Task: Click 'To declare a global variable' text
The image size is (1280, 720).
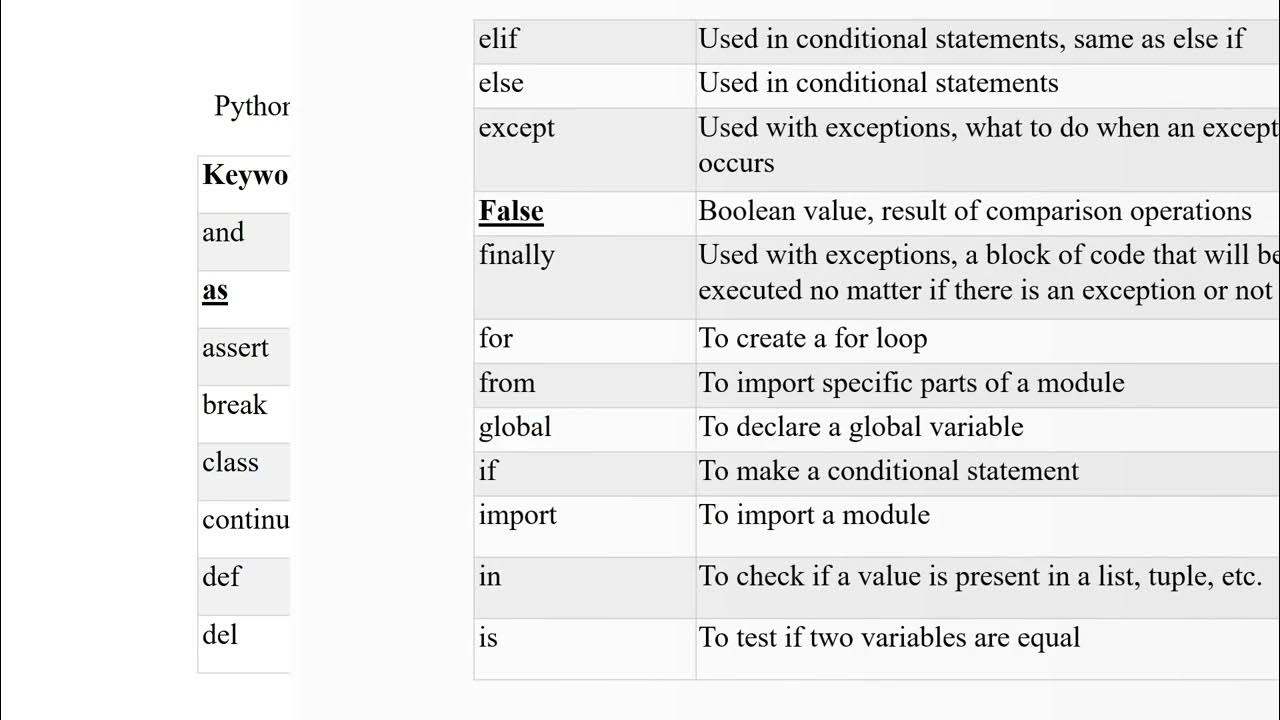Action: (x=861, y=427)
